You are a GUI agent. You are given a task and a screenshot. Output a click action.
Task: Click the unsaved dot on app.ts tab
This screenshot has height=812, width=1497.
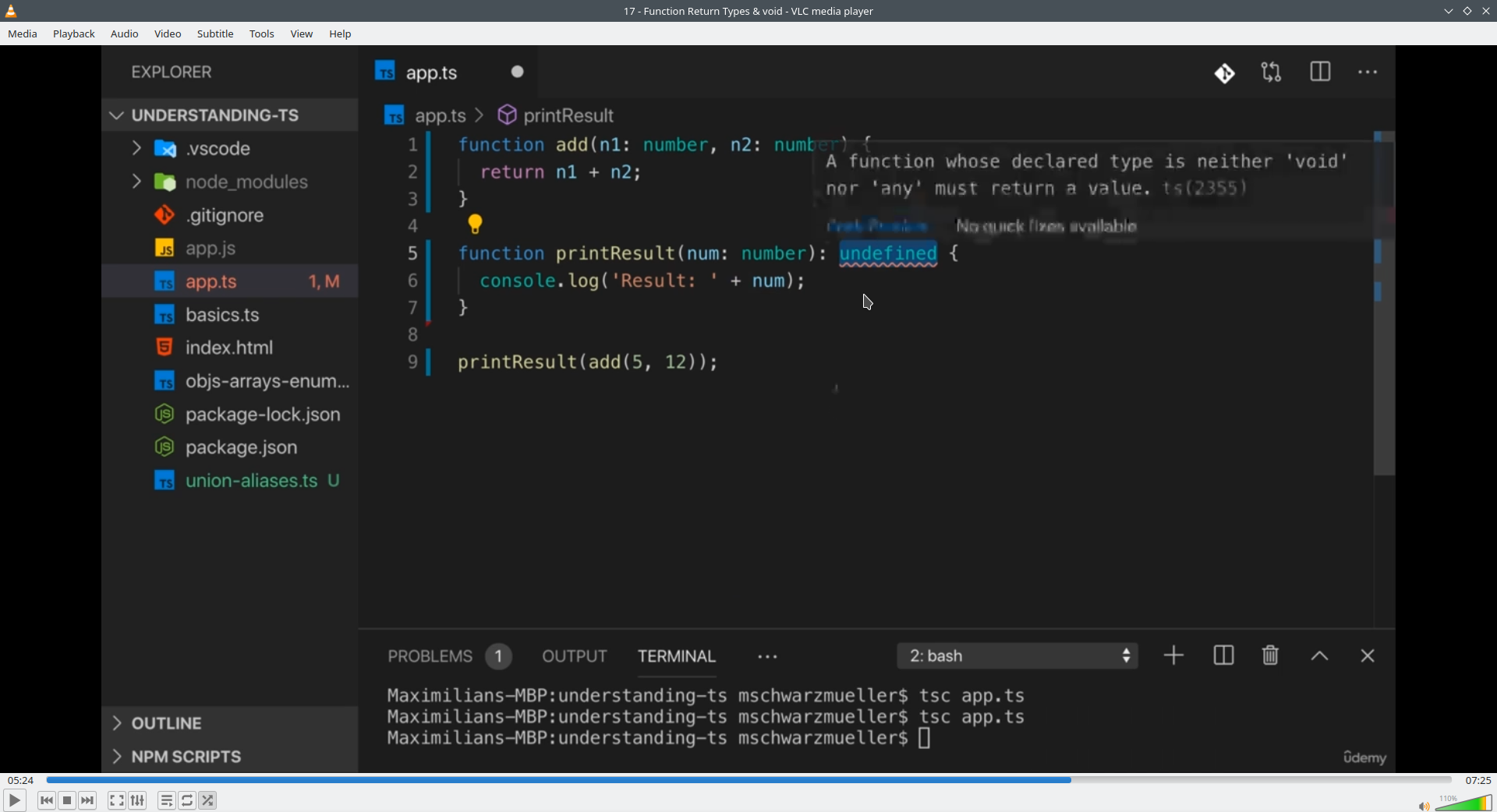click(x=518, y=72)
